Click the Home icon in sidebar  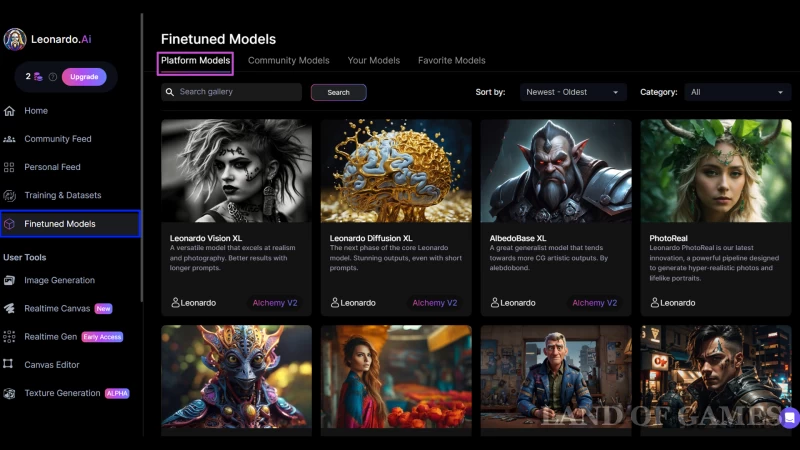click(9, 111)
